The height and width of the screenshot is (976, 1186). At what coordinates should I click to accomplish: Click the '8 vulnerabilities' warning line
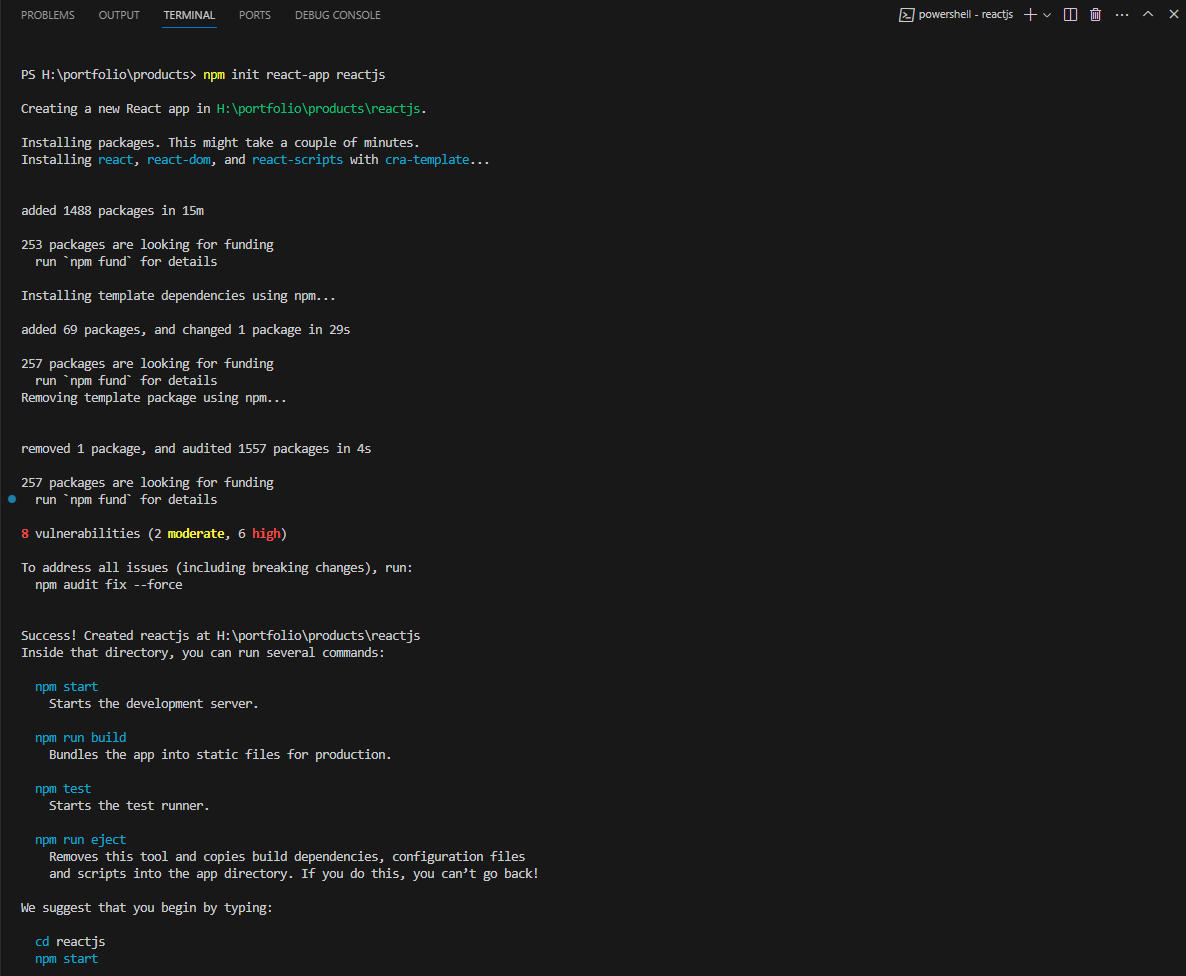154,533
